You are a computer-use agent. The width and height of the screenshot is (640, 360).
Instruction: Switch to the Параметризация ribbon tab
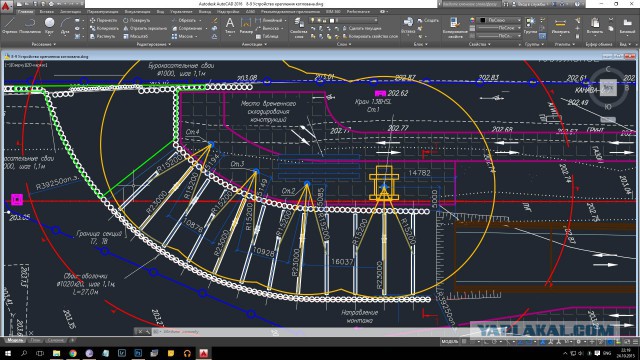(102, 12)
